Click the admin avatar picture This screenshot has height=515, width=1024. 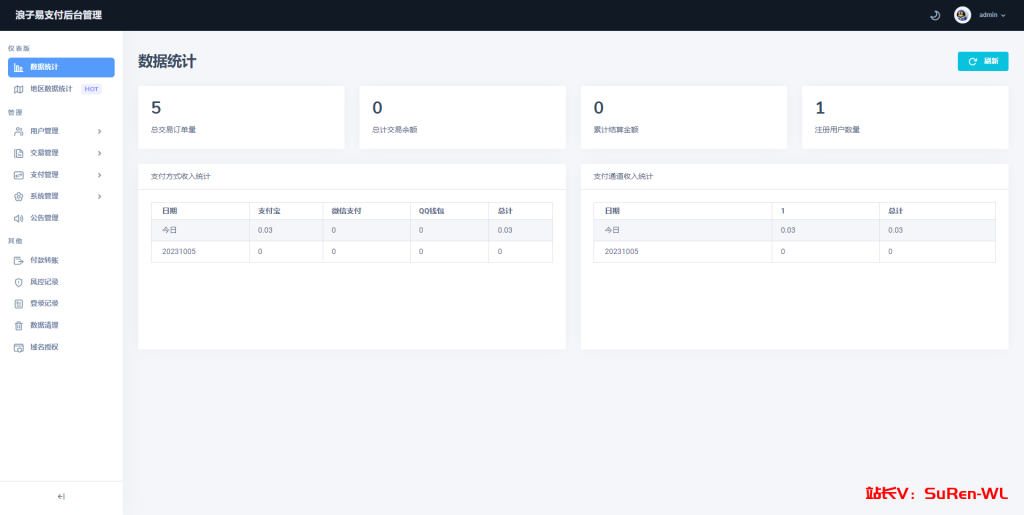click(963, 15)
